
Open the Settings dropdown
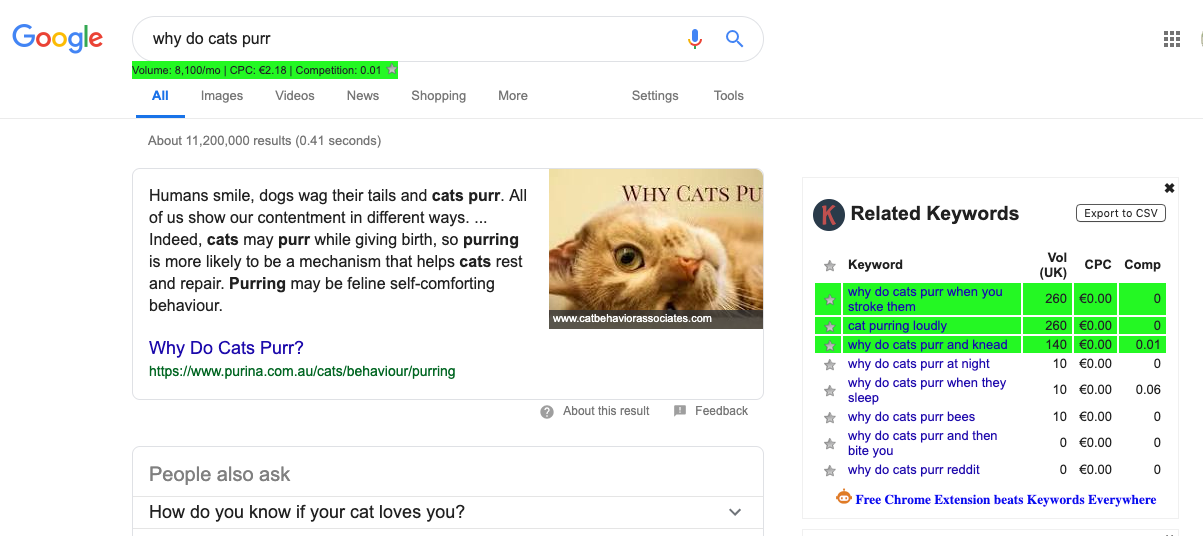pos(655,96)
